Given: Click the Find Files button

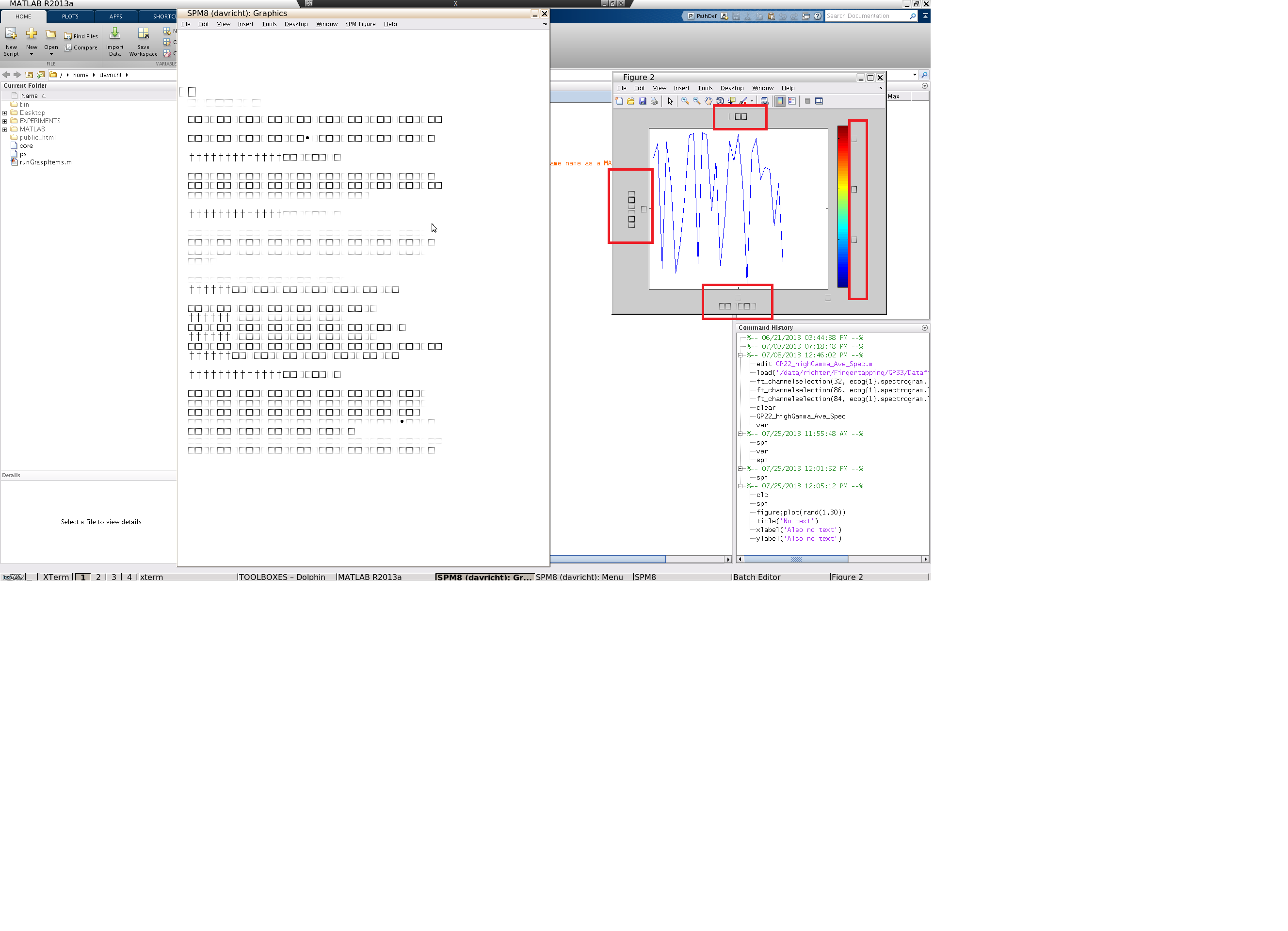Looking at the screenshot, I should pyautogui.click(x=80, y=36).
